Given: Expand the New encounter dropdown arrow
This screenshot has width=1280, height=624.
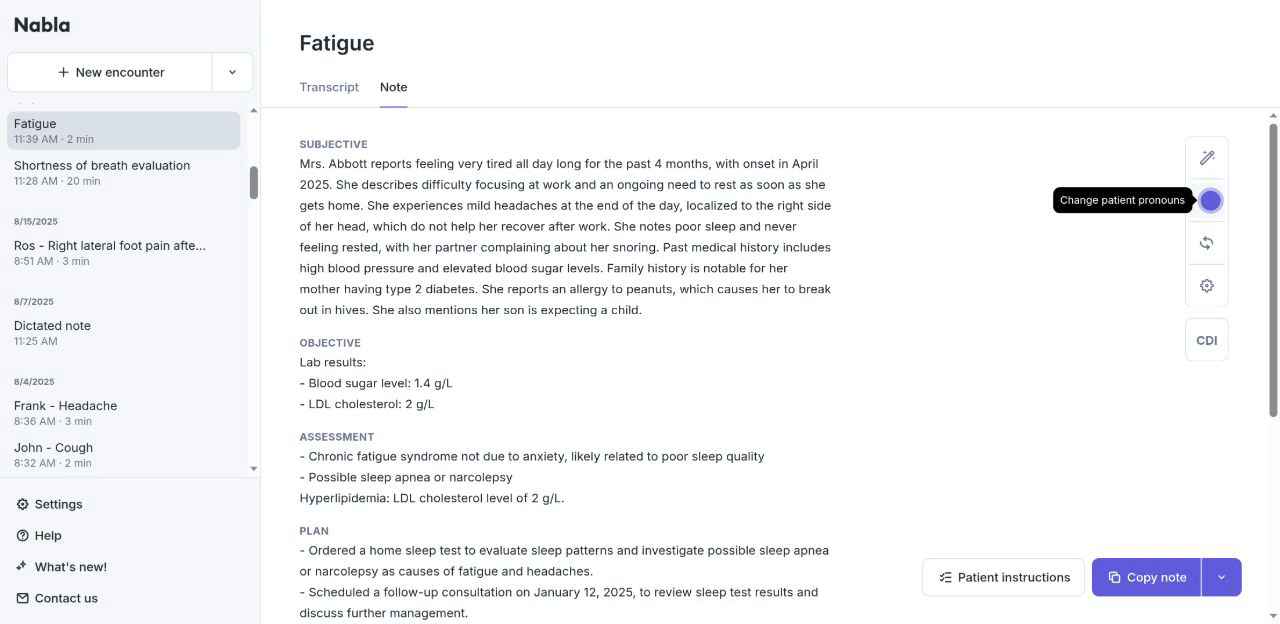Looking at the screenshot, I should [232, 72].
